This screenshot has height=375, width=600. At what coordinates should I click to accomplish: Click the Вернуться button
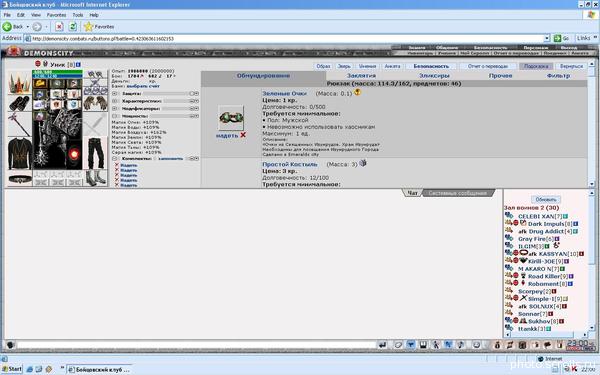(571, 66)
